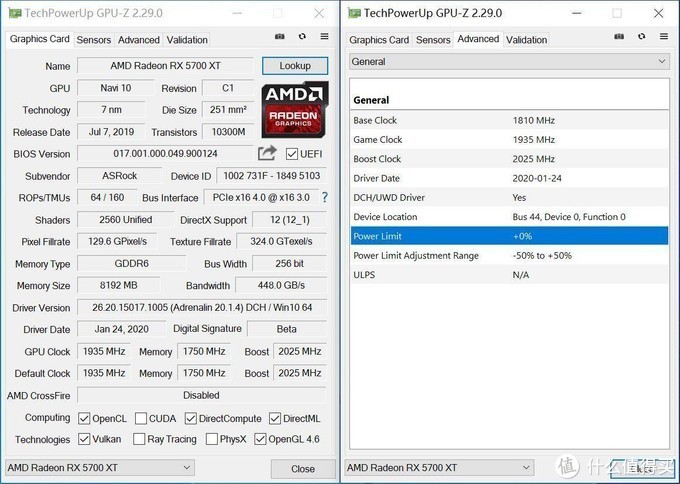Toggle the OpenGL 4.6 checkbox
Image resolution: width=680 pixels, height=484 pixels.
(260, 439)
